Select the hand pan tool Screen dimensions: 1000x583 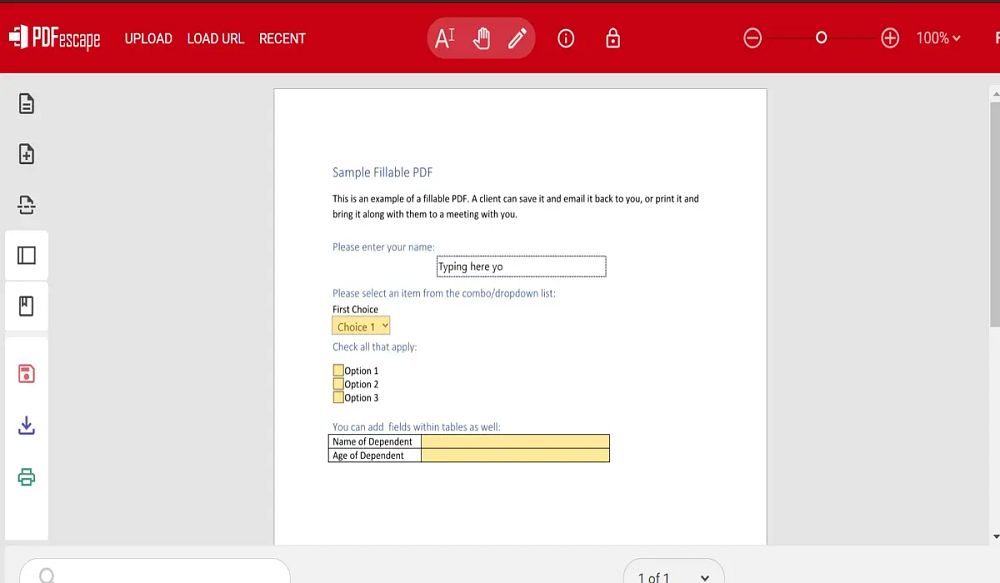click(x=482, y=38)
